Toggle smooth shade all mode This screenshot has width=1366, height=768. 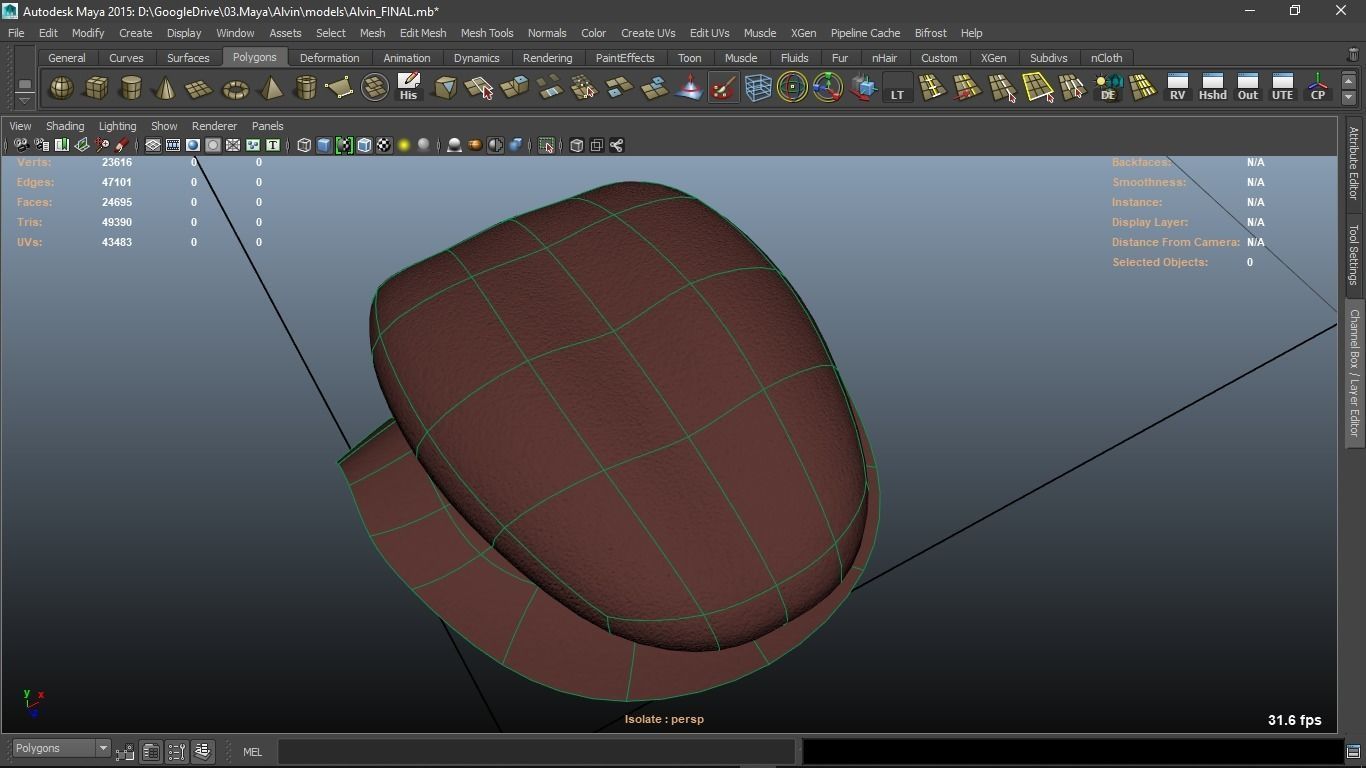click(324, 145)
